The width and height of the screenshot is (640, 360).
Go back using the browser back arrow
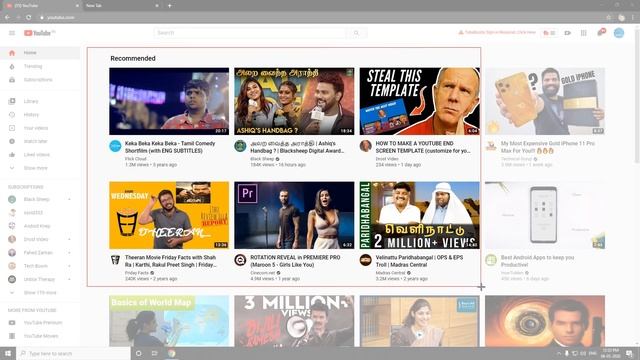(7, 17)
